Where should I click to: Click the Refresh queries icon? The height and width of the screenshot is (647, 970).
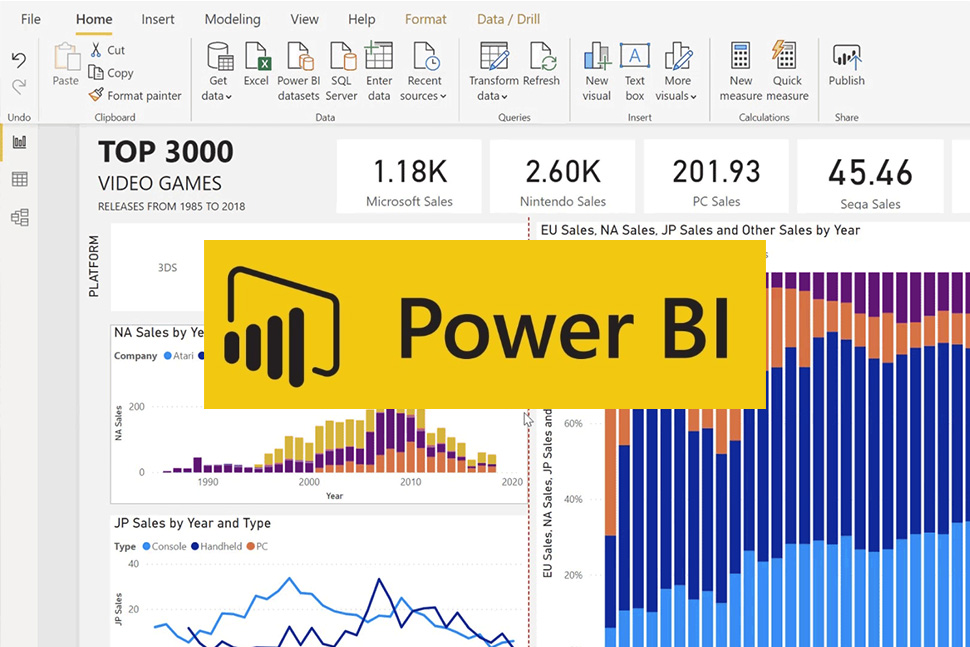point(541,57)
